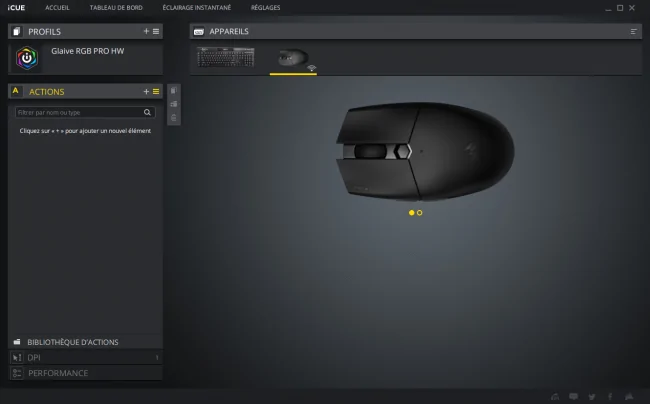650x404 pixels.
Task: Add a new action with plus icon
Action: coord(146,91)
